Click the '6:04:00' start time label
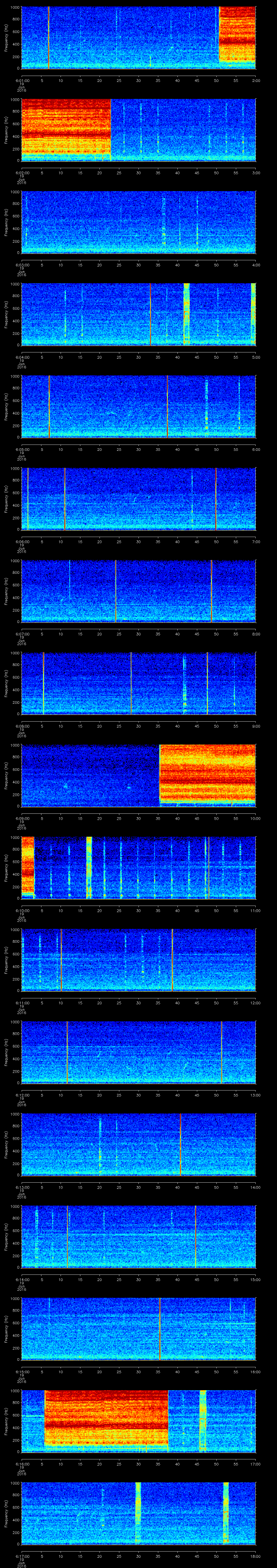This screenshot has width=277, height=1568. [x=22, y=357]
